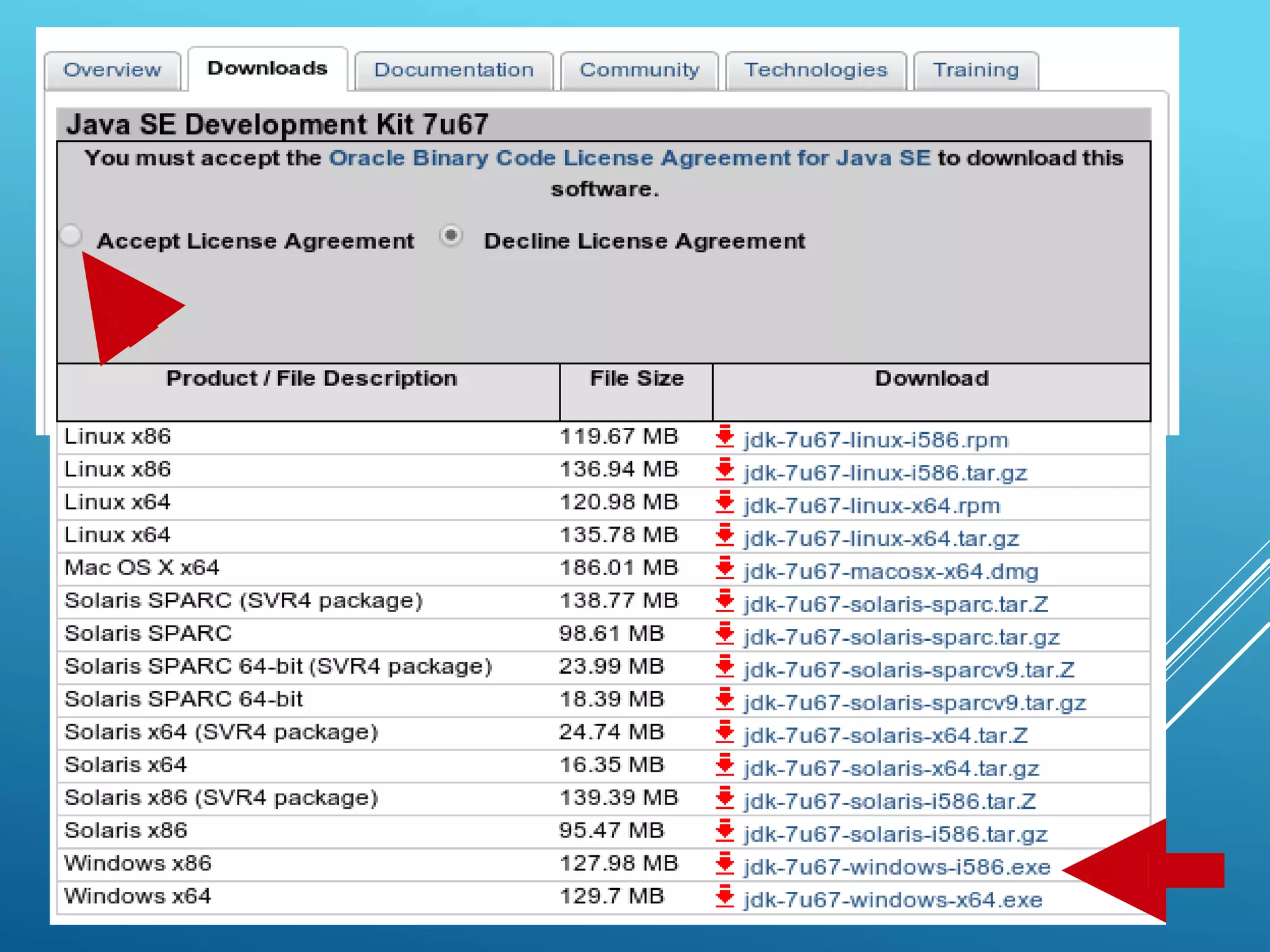The width and height of the screenshot is (1270, 952).
Task: Click download icon next to solaris-sparc.tar.Z
Action: point(724,601)
